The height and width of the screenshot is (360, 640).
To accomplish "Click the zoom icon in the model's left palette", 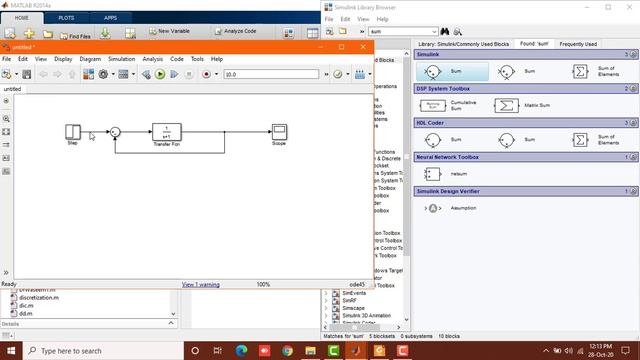I will [x=6, y=119].
